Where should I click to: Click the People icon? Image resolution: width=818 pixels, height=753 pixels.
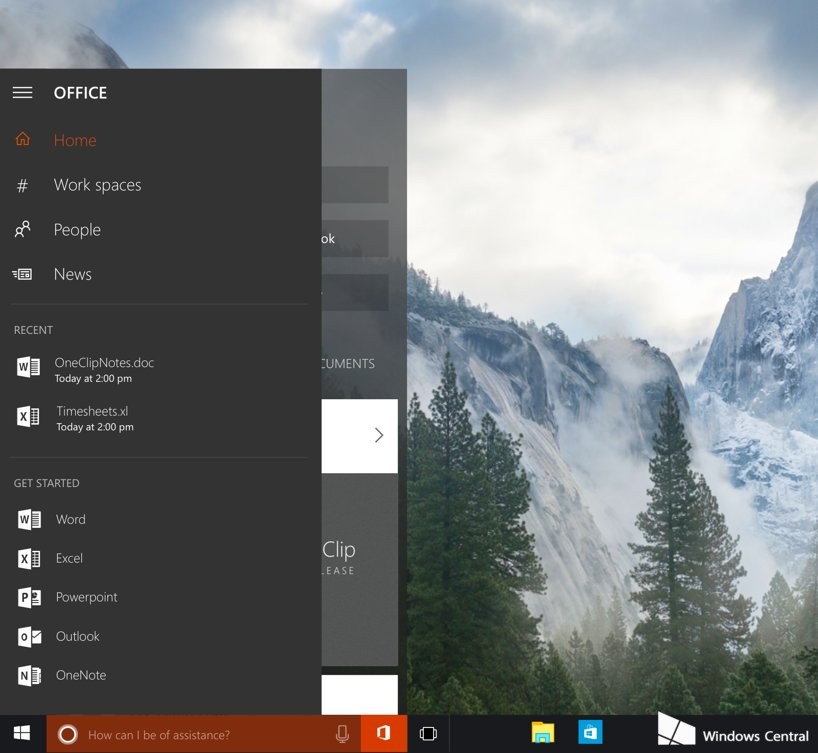tap(22, 230)
